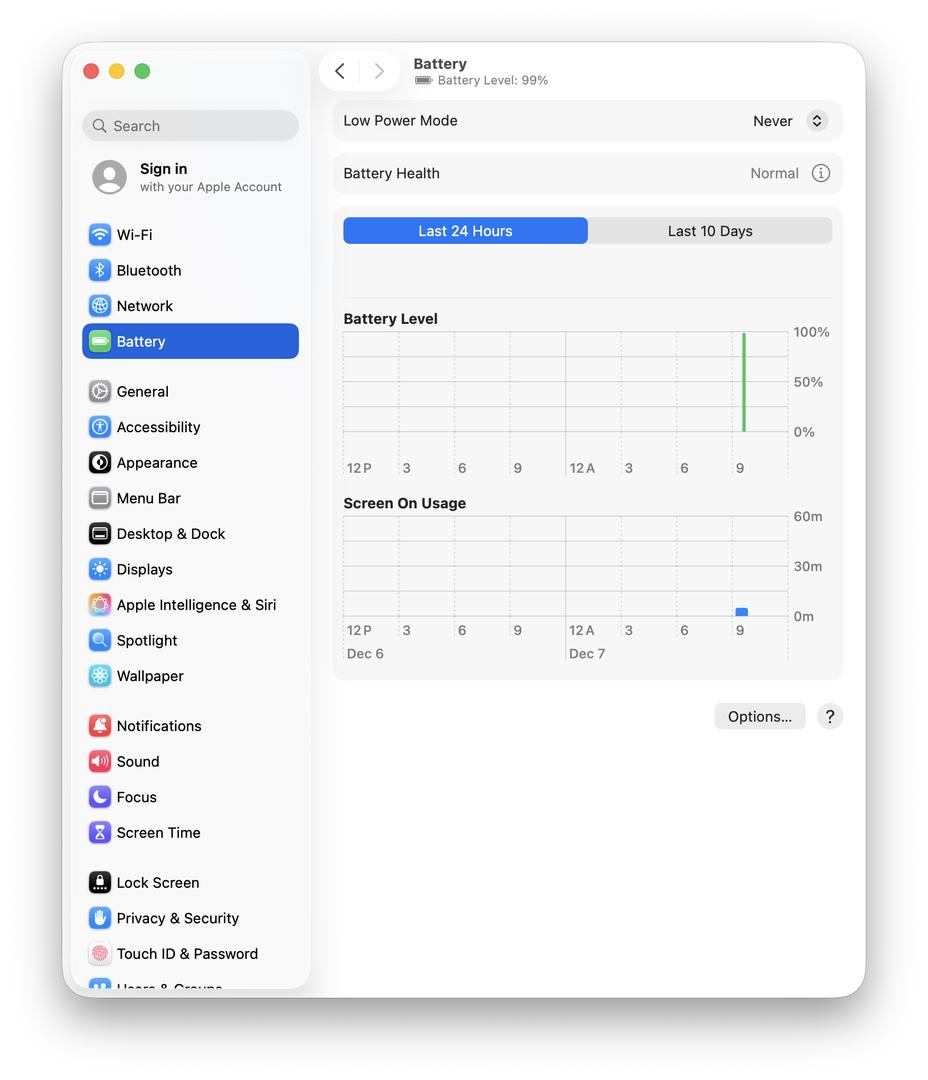Select the Notifications label
Screen dimensions: 928x1080
point(159,726)
